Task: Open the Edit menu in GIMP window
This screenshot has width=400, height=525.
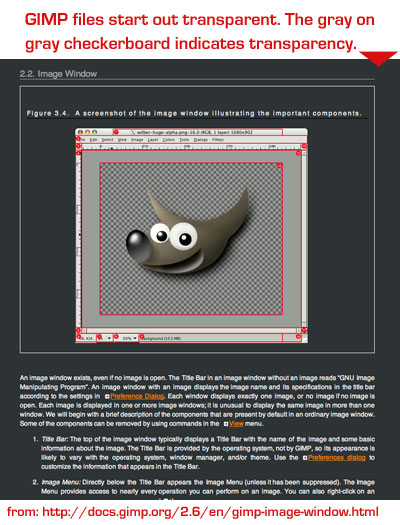Action: [x=93, y=140]
